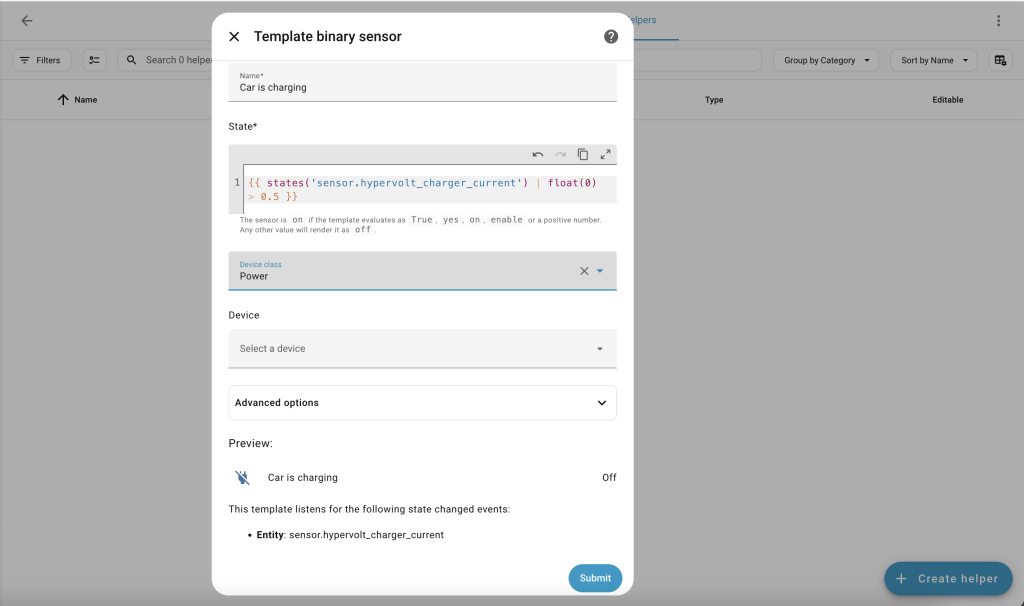The image size is (1024, 606).
Task: Open the Group by Category dropdown
Action: (825, 60)
